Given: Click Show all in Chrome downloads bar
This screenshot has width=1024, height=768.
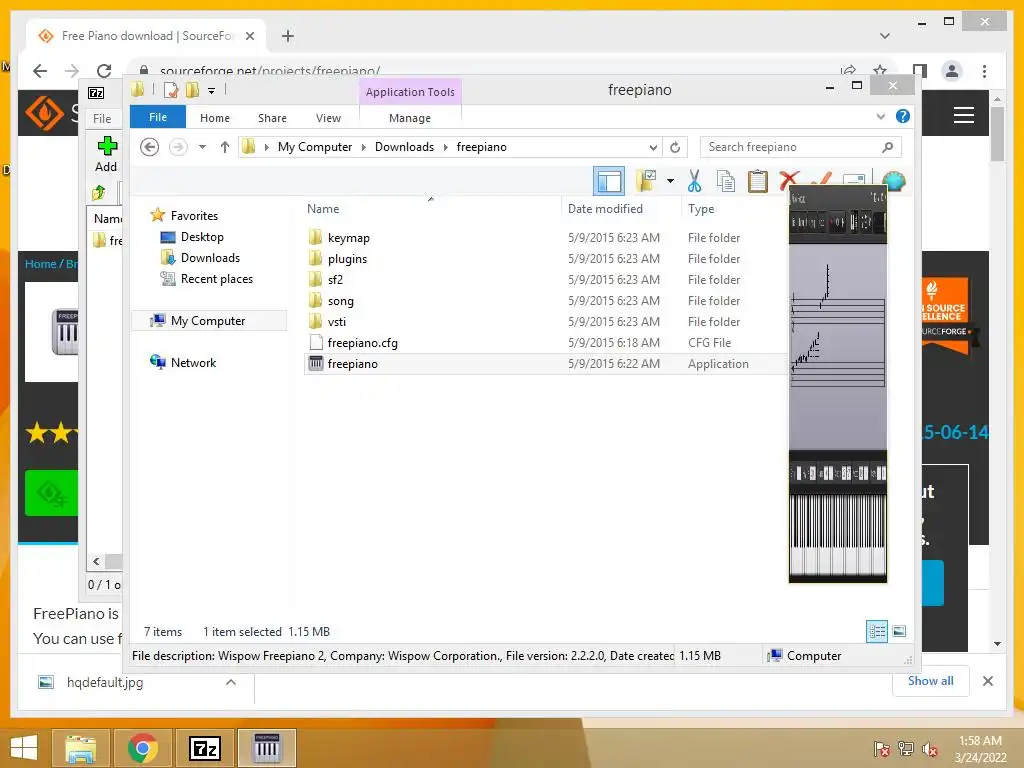Looking at the screenshot, I should 931,680.
